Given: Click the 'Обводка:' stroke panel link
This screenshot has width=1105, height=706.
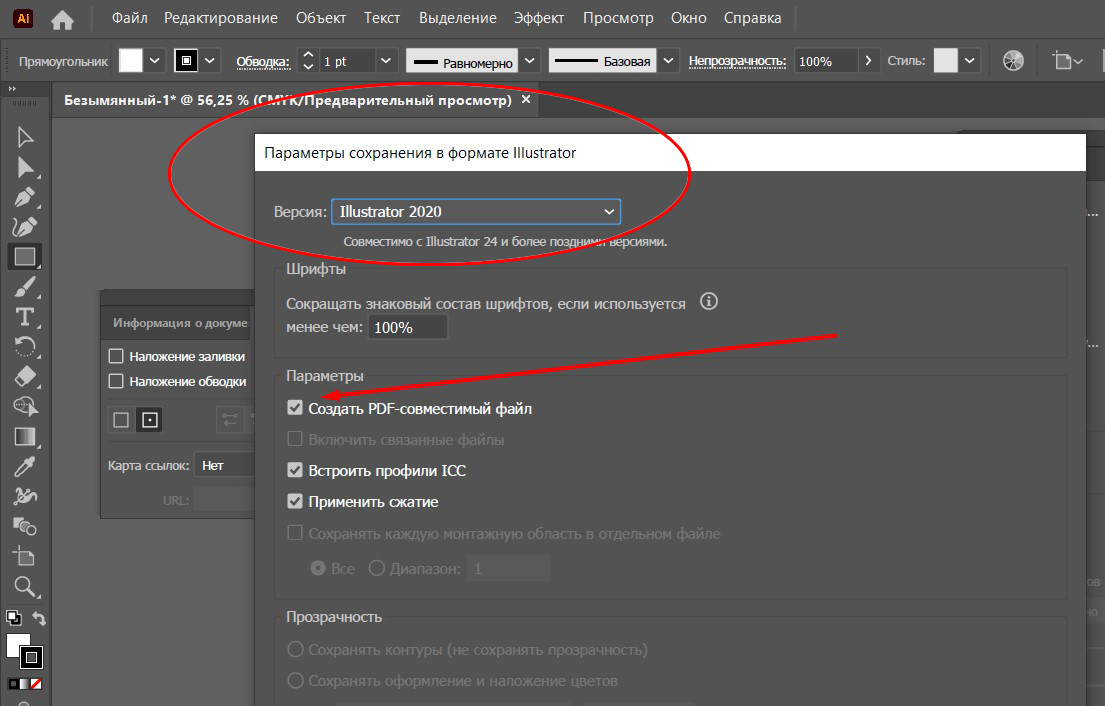Looking at the screenshot, I should click(x=263, y=62).
